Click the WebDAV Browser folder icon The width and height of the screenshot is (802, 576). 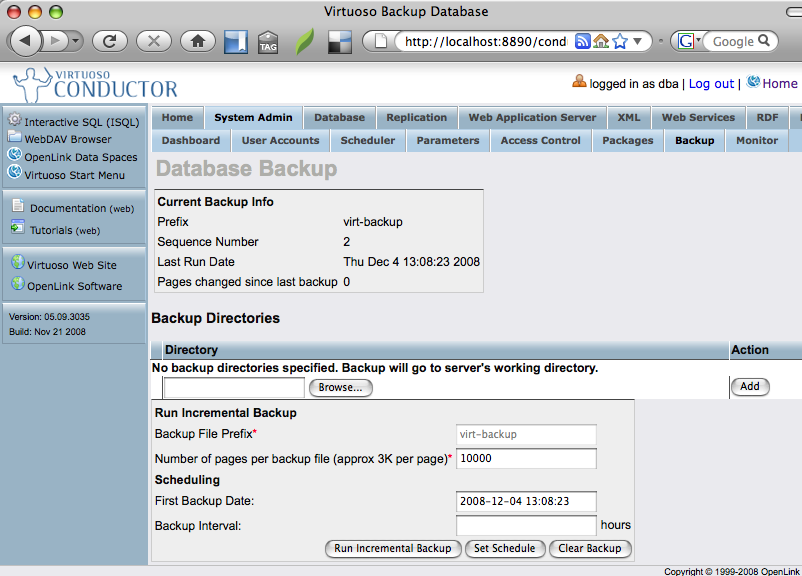[x=15, y=138]
